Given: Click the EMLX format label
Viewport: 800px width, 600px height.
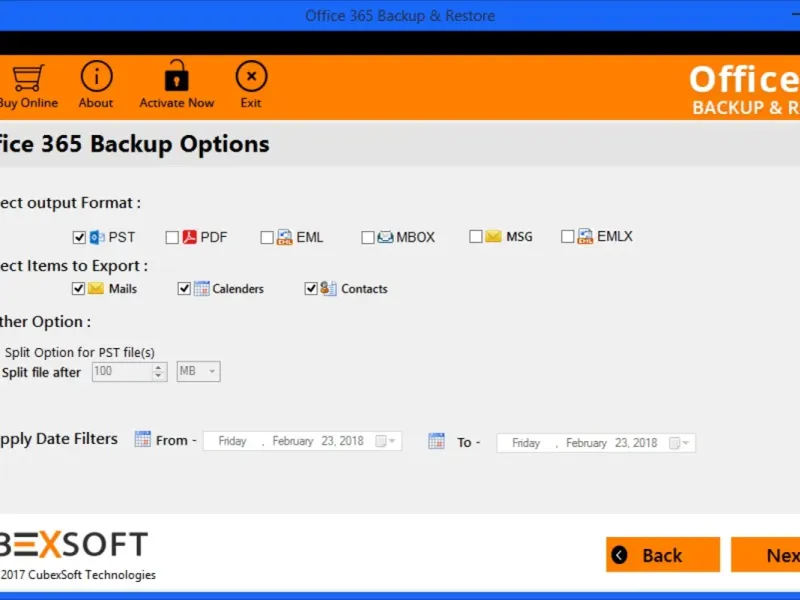Looking at the screenshot, I should [615, 236].
